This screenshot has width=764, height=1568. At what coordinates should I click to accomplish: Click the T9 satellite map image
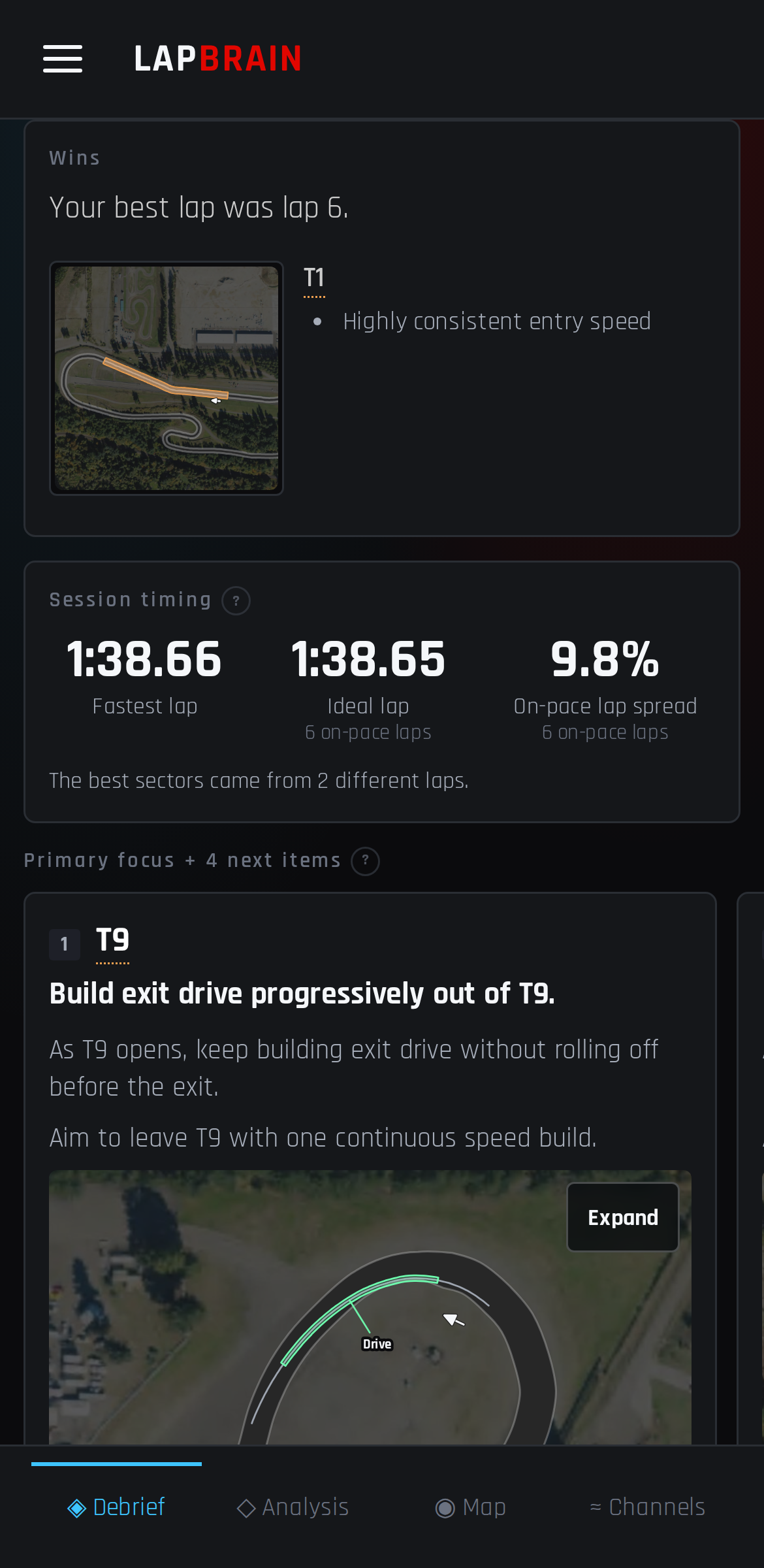click(370, 1307)
